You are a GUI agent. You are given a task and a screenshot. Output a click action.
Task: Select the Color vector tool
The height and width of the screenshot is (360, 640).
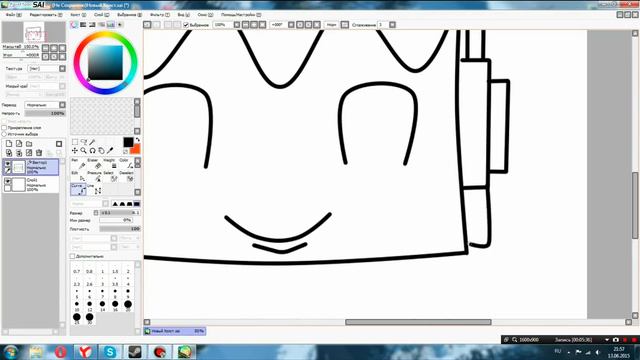tap(126, 164)
